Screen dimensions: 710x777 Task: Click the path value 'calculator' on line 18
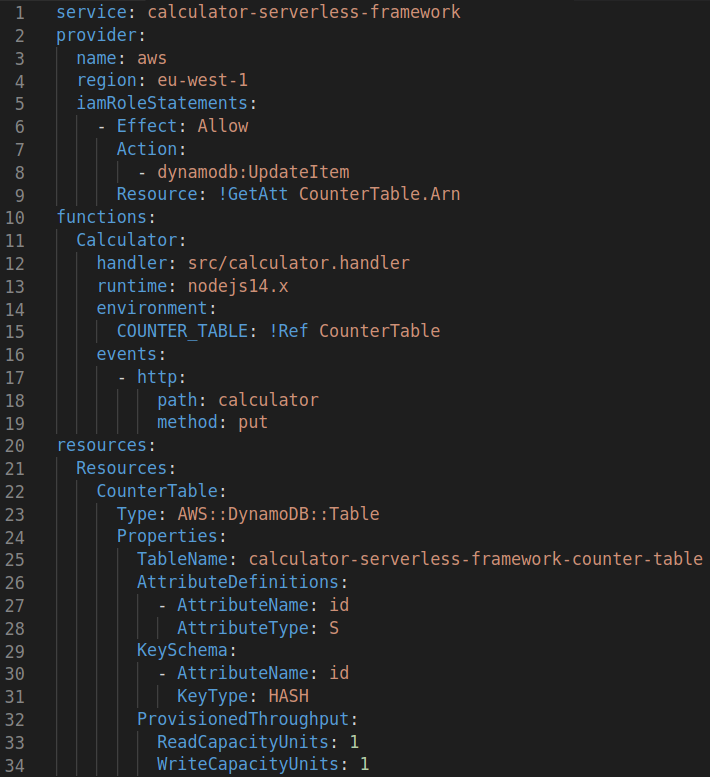(x=268, y=400)
